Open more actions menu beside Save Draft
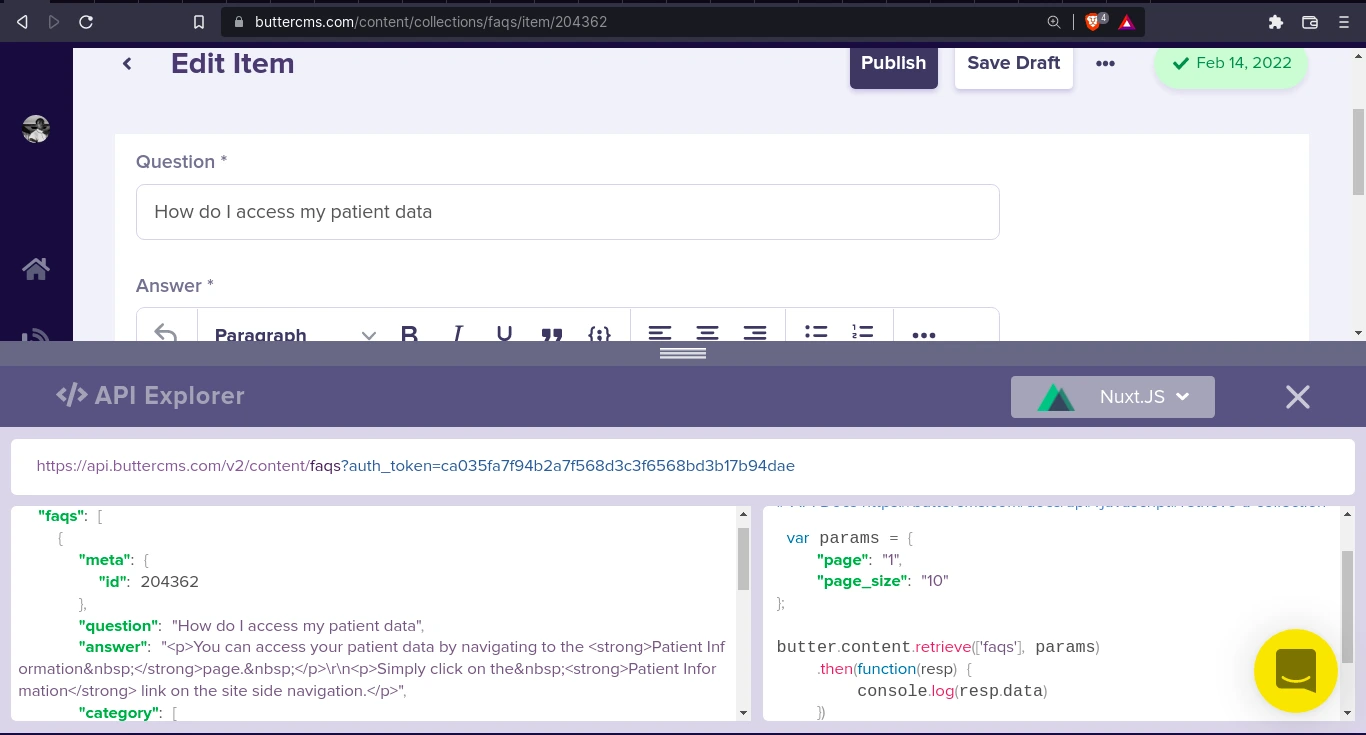The image size is (1366, 735). tap(1105, 63)
